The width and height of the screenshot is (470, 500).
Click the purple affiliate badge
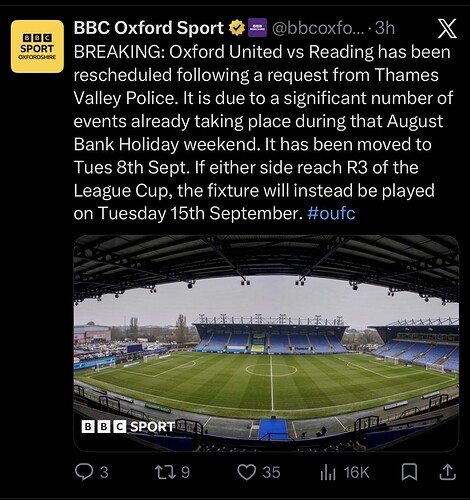point(258,27)
